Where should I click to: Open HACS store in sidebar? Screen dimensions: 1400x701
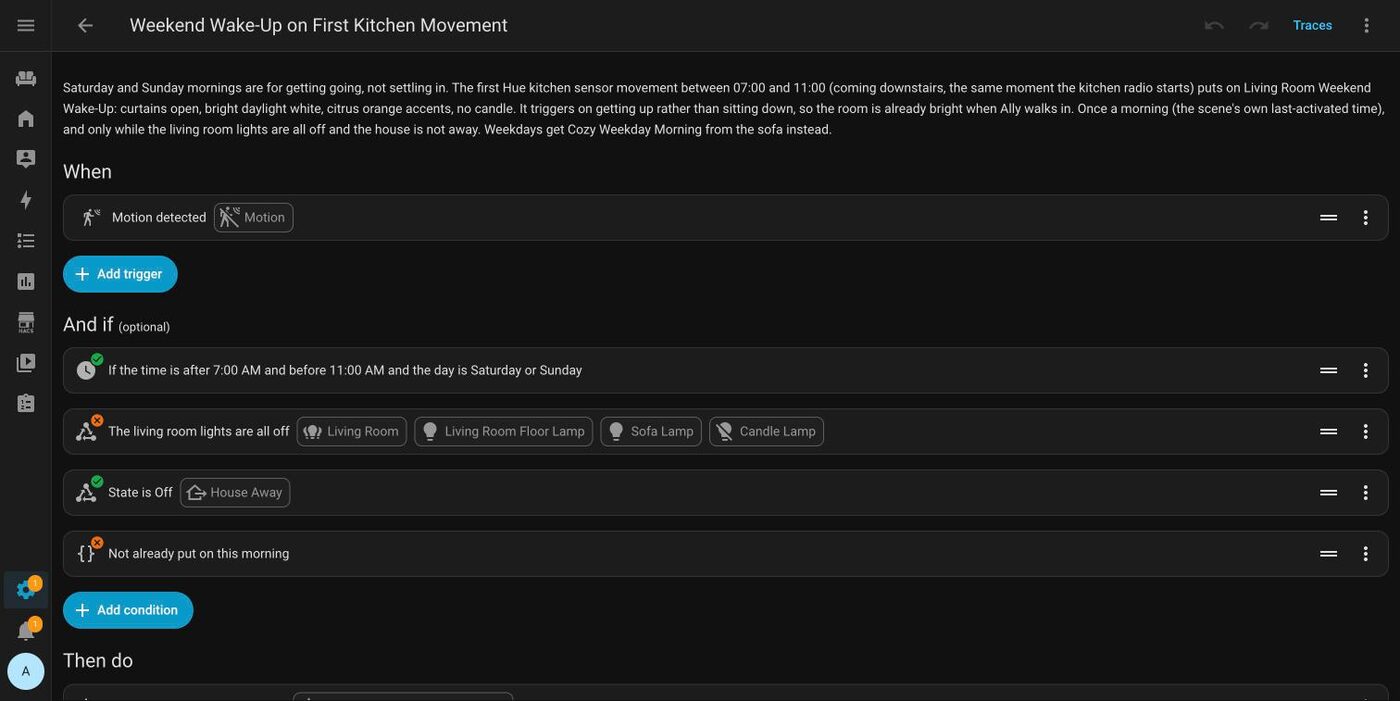coord(26,322)
